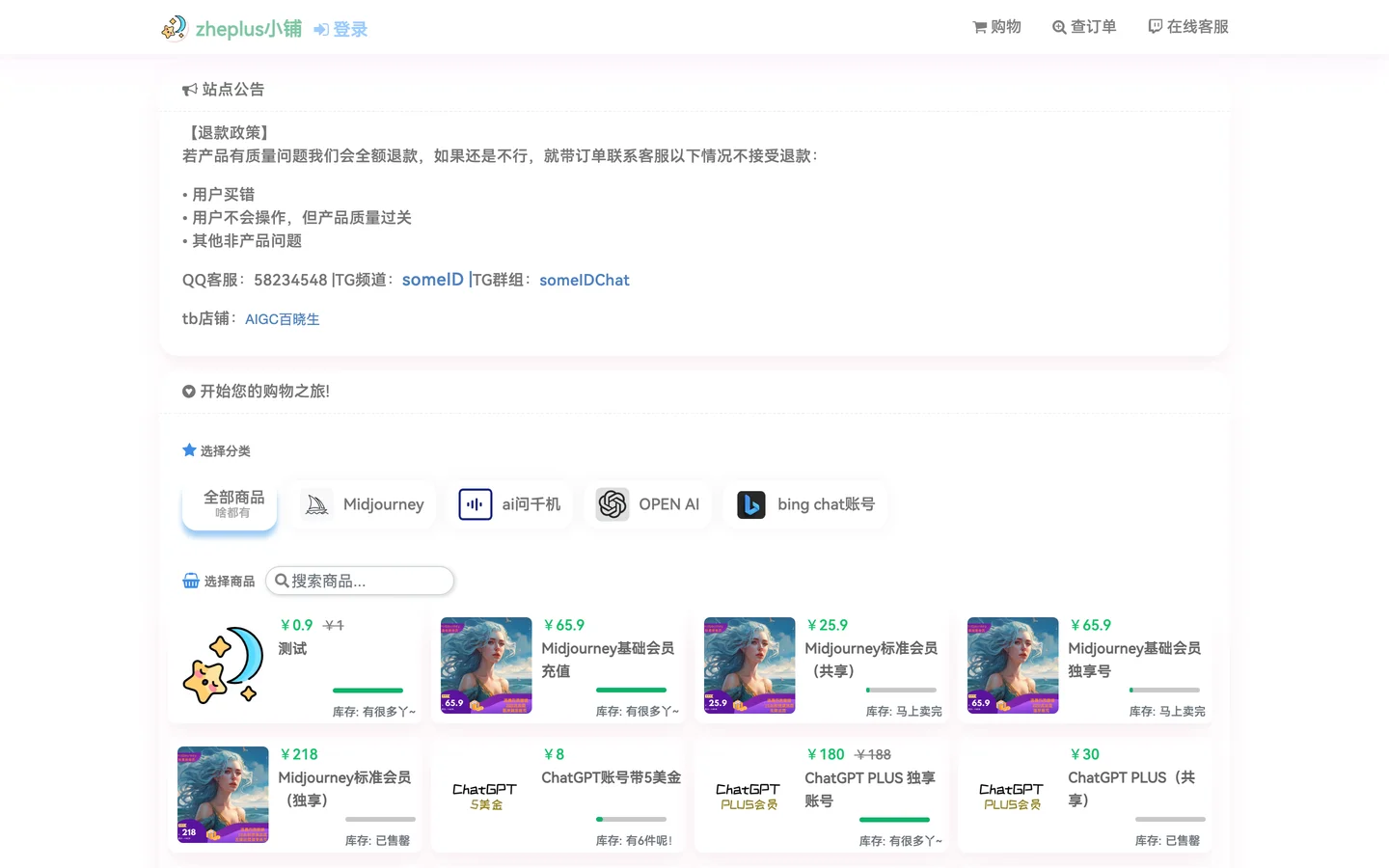1389x868 pixels.
Task: Select the Midjourney category tab
Action: (x=364, y=504)
